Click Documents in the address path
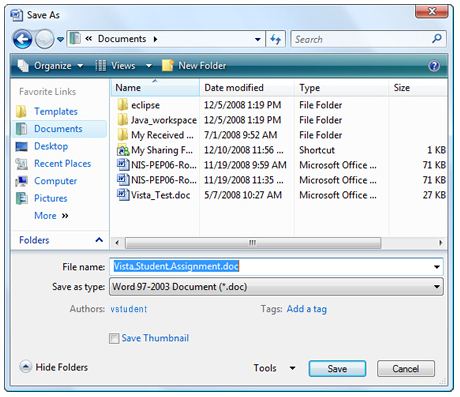Viewport: 460px width, 397px height. (x=122, y=39)
